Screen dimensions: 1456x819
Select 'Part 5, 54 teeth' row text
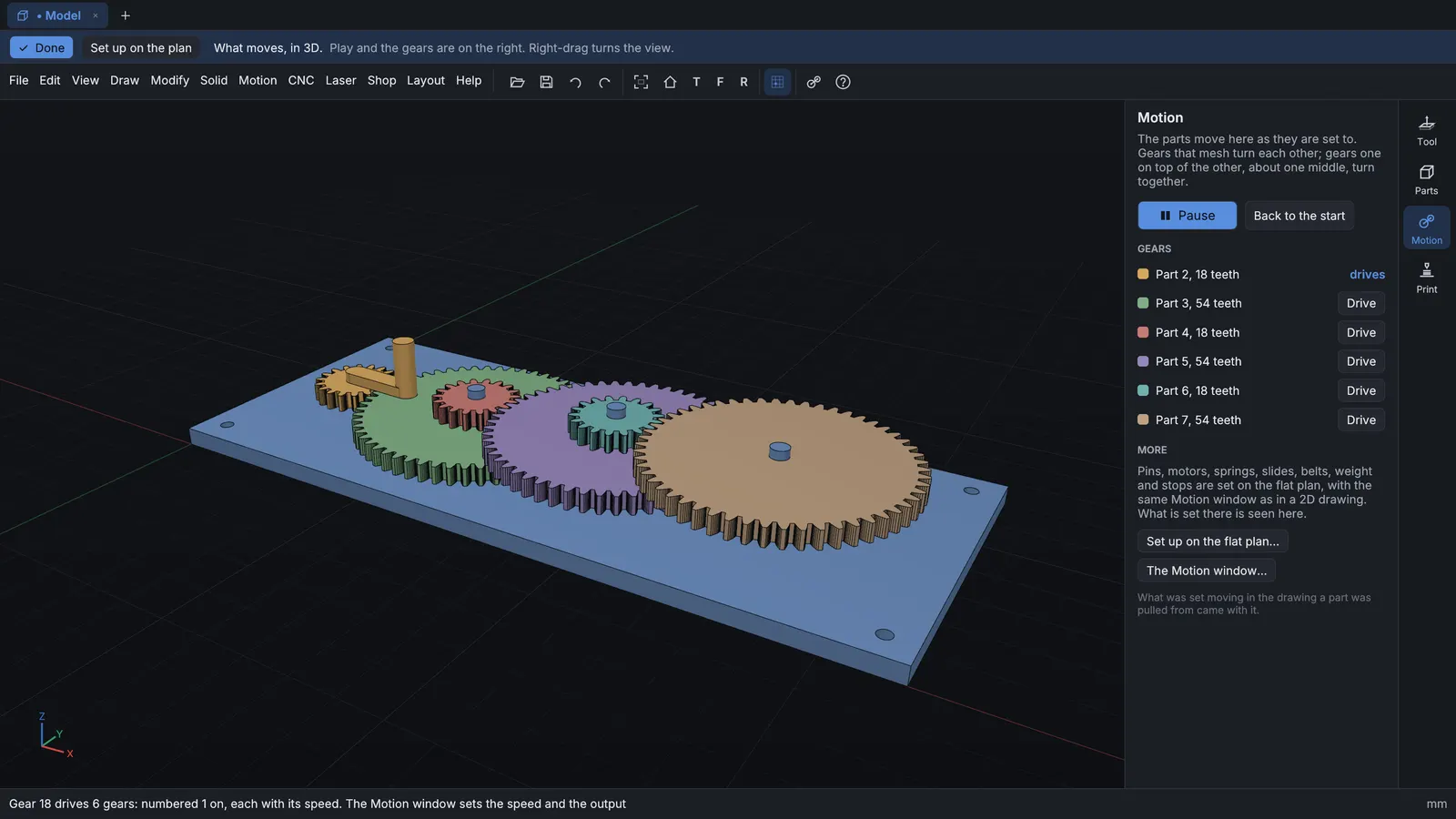click(1198, 361)
